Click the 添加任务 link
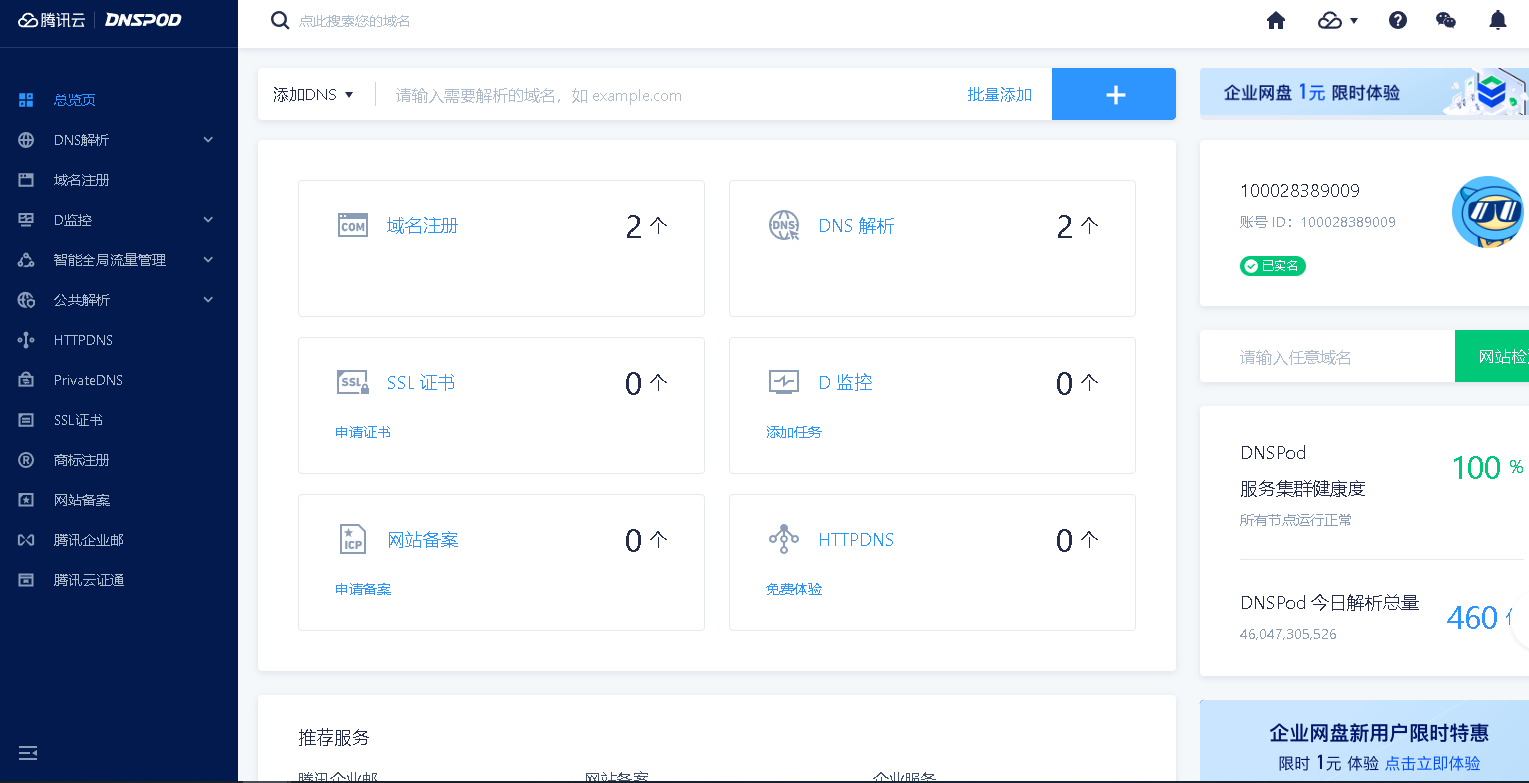Screen dimensions: 1529x783 (x=794, y=432)
